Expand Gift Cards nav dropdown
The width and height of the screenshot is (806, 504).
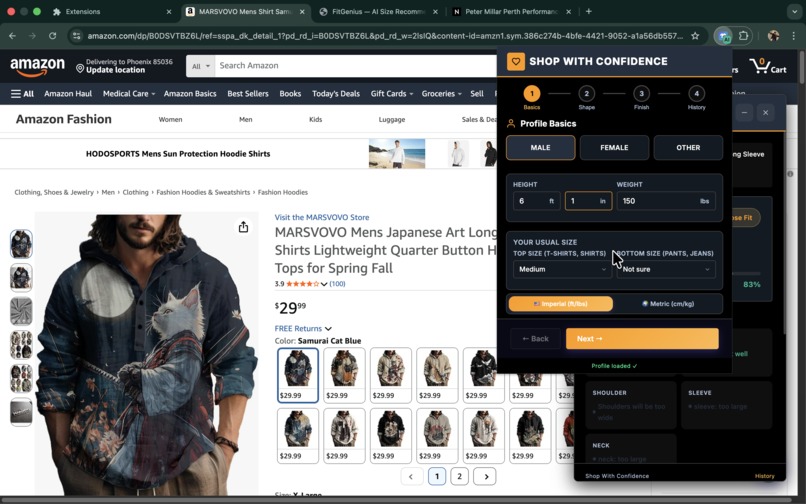pyautogui.click(x=392, y=94)
